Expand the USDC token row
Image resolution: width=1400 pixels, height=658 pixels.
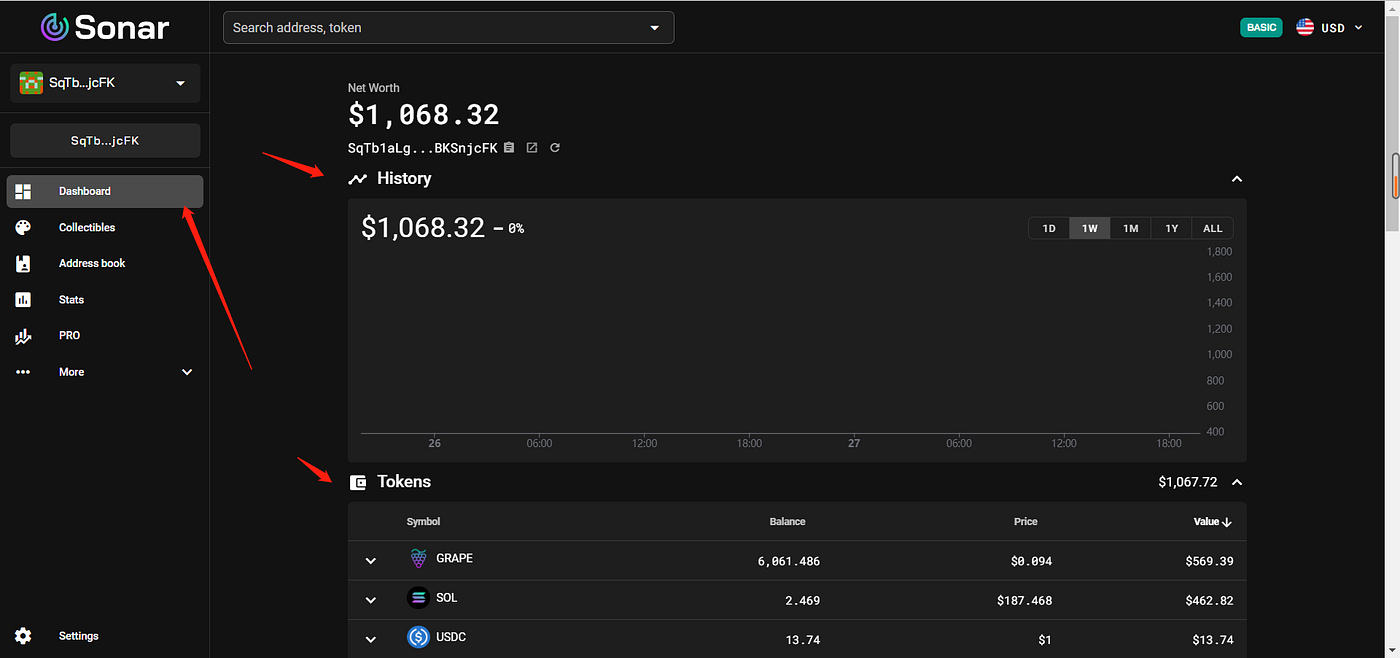[x=371, y=640]
